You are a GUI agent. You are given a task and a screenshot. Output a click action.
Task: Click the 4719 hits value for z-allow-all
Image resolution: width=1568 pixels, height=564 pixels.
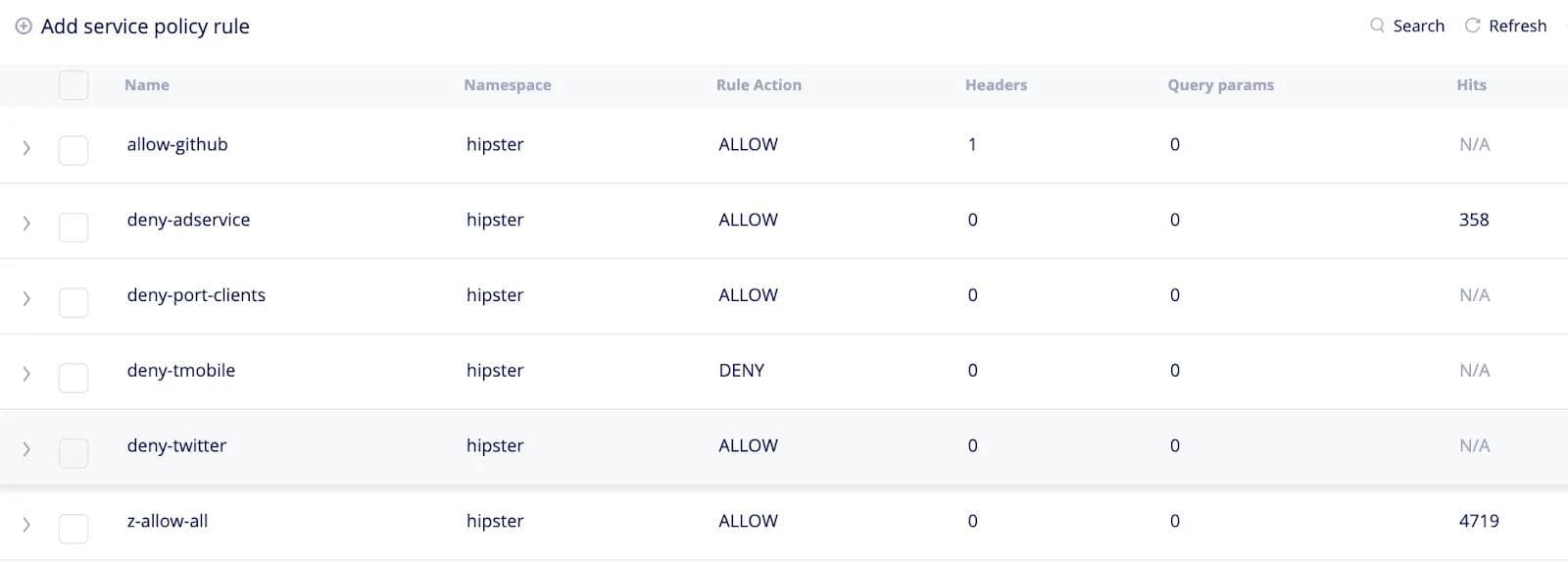pyautogui.click(x=1479, y=521)
